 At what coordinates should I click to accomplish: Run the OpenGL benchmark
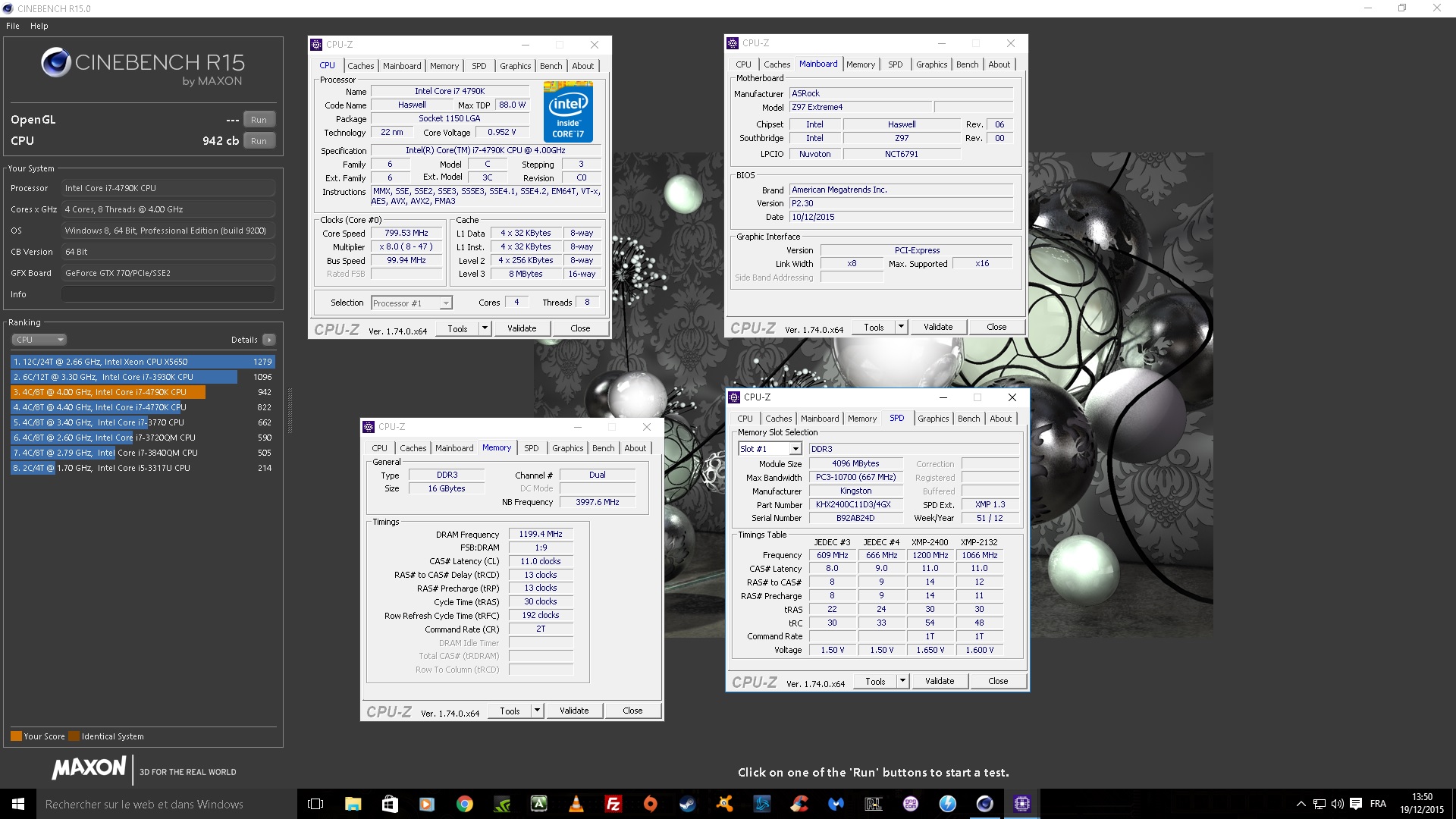[x=259, y=120]
